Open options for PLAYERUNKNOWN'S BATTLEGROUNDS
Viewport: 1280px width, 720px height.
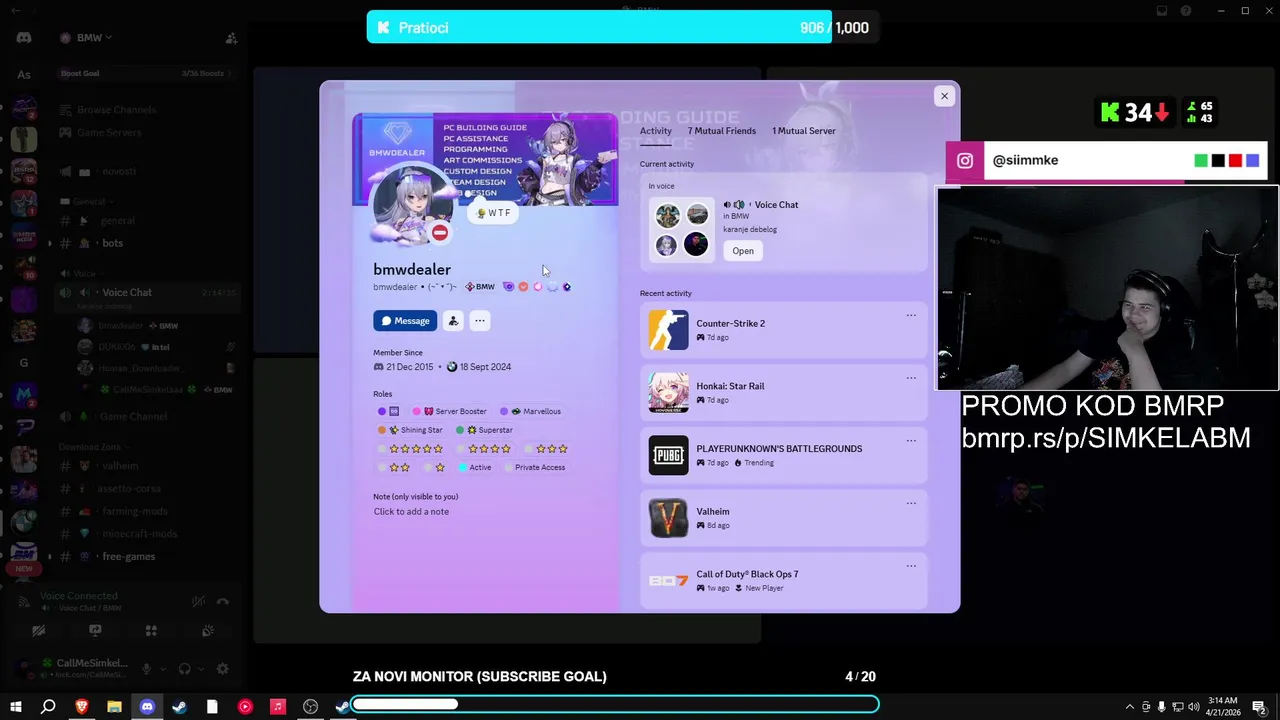click(x=911, y=441)
